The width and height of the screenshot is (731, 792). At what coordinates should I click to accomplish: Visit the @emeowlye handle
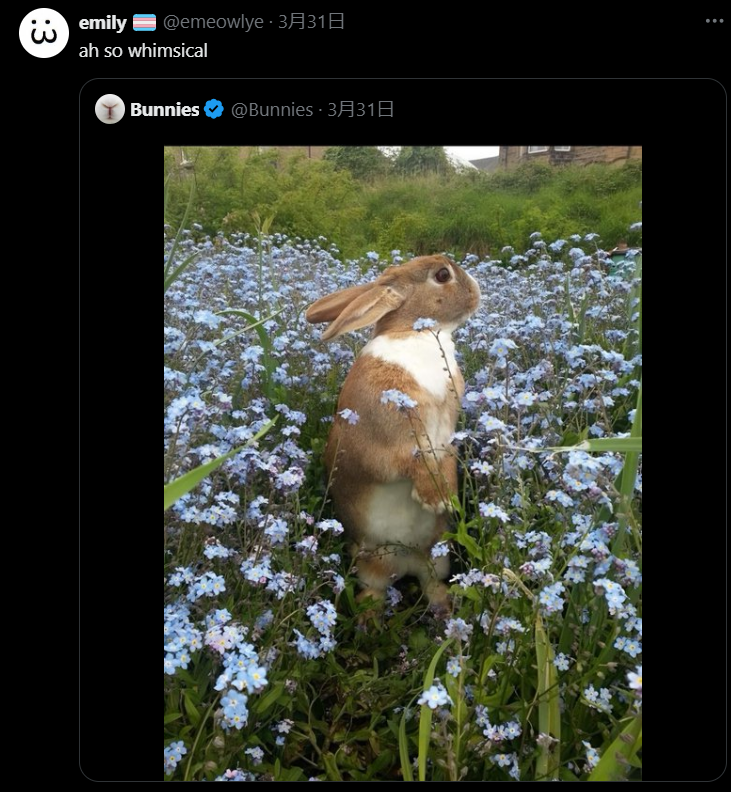[x=213, y=22]
